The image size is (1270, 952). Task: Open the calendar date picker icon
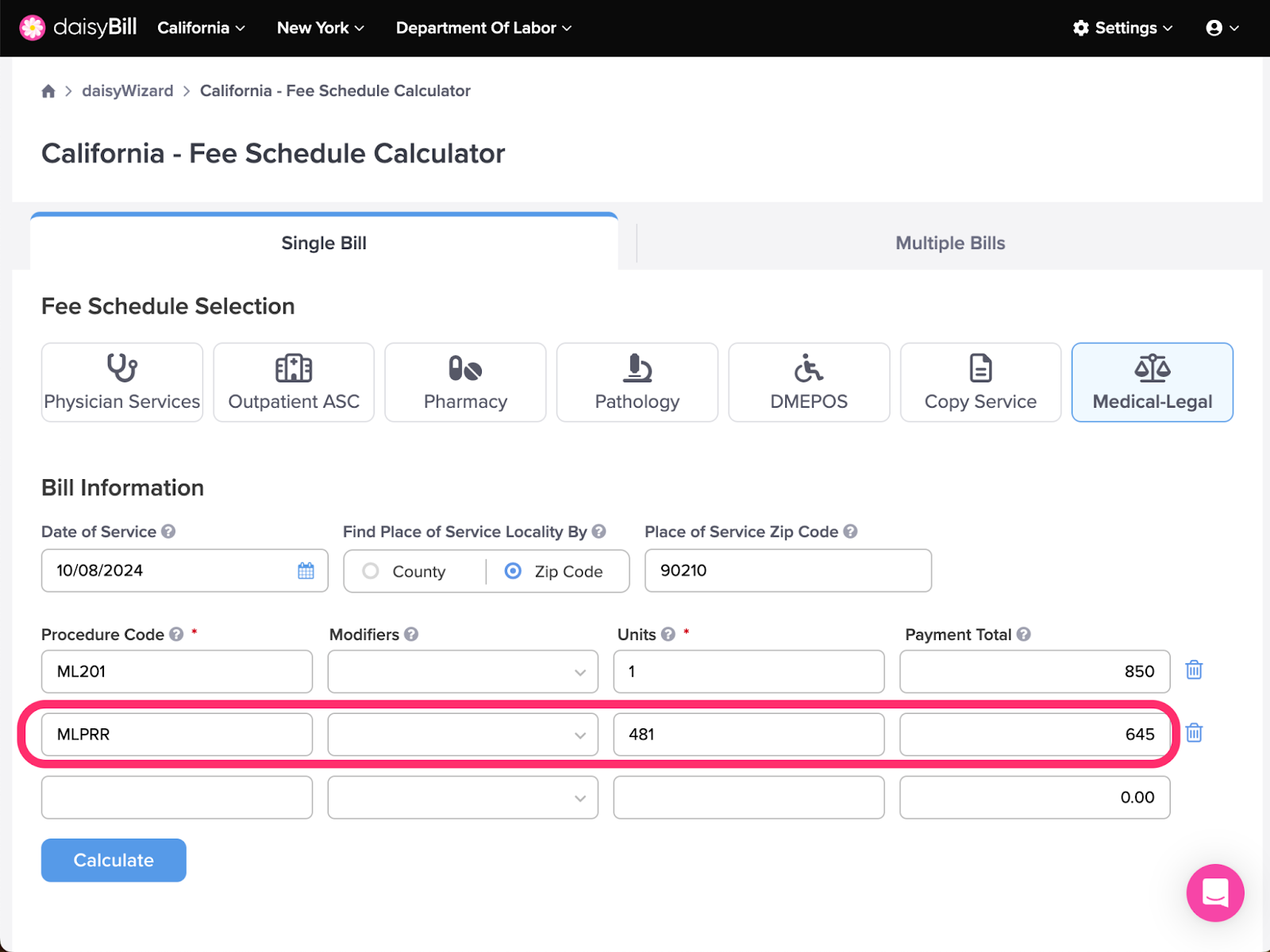click(306, 570)
